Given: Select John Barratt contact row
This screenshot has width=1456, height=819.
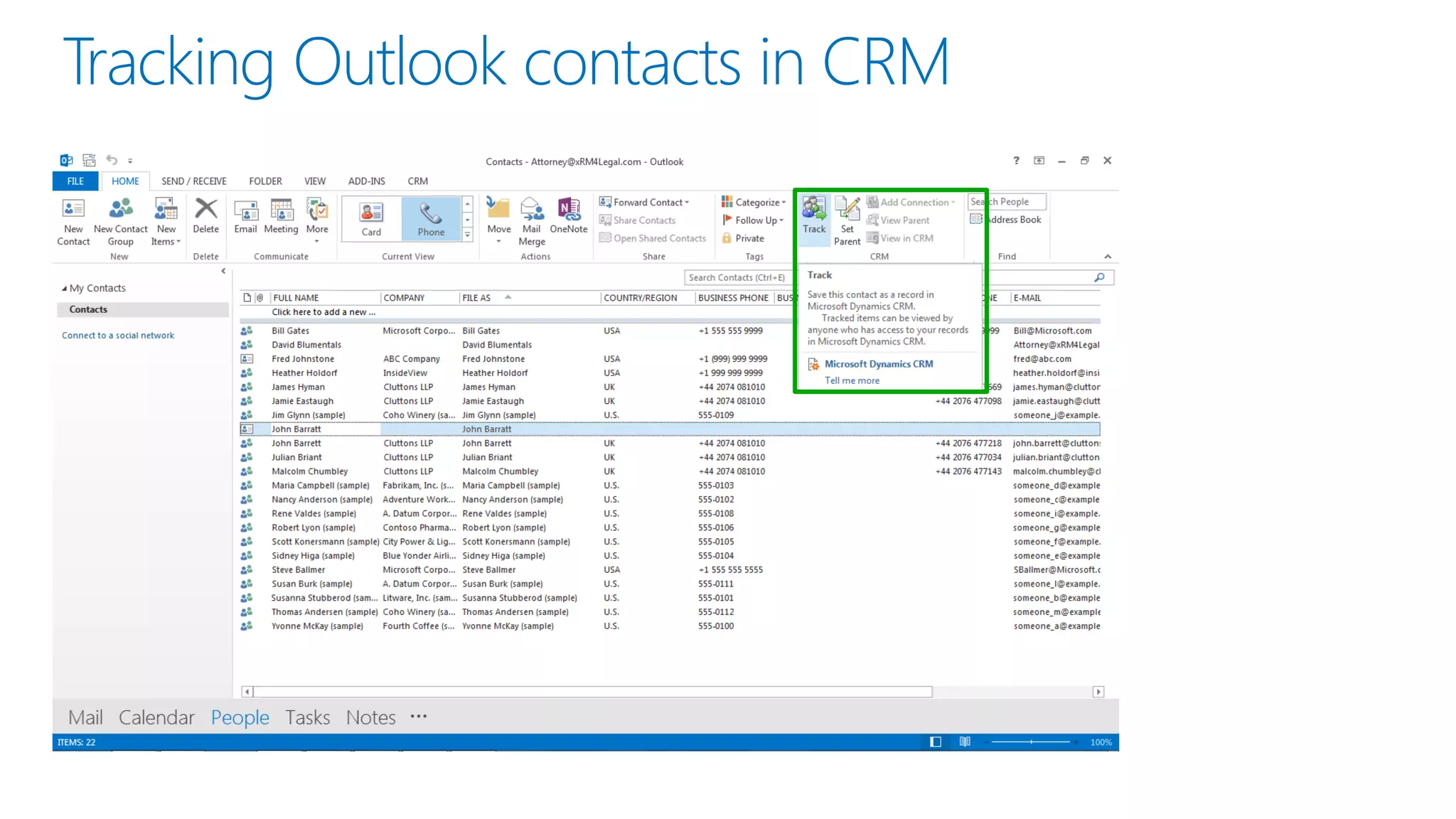Looking at the screenshot, I should [x=670, y=429].
